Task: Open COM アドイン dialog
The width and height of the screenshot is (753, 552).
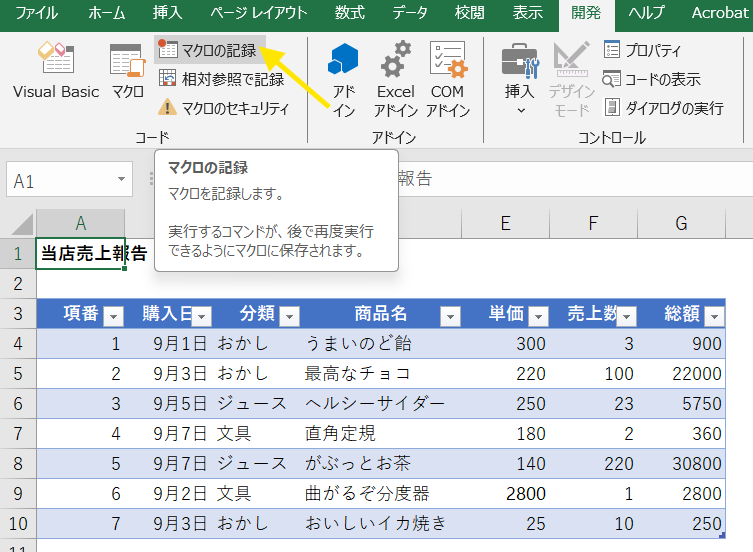Action: click(x=447, y=80)
